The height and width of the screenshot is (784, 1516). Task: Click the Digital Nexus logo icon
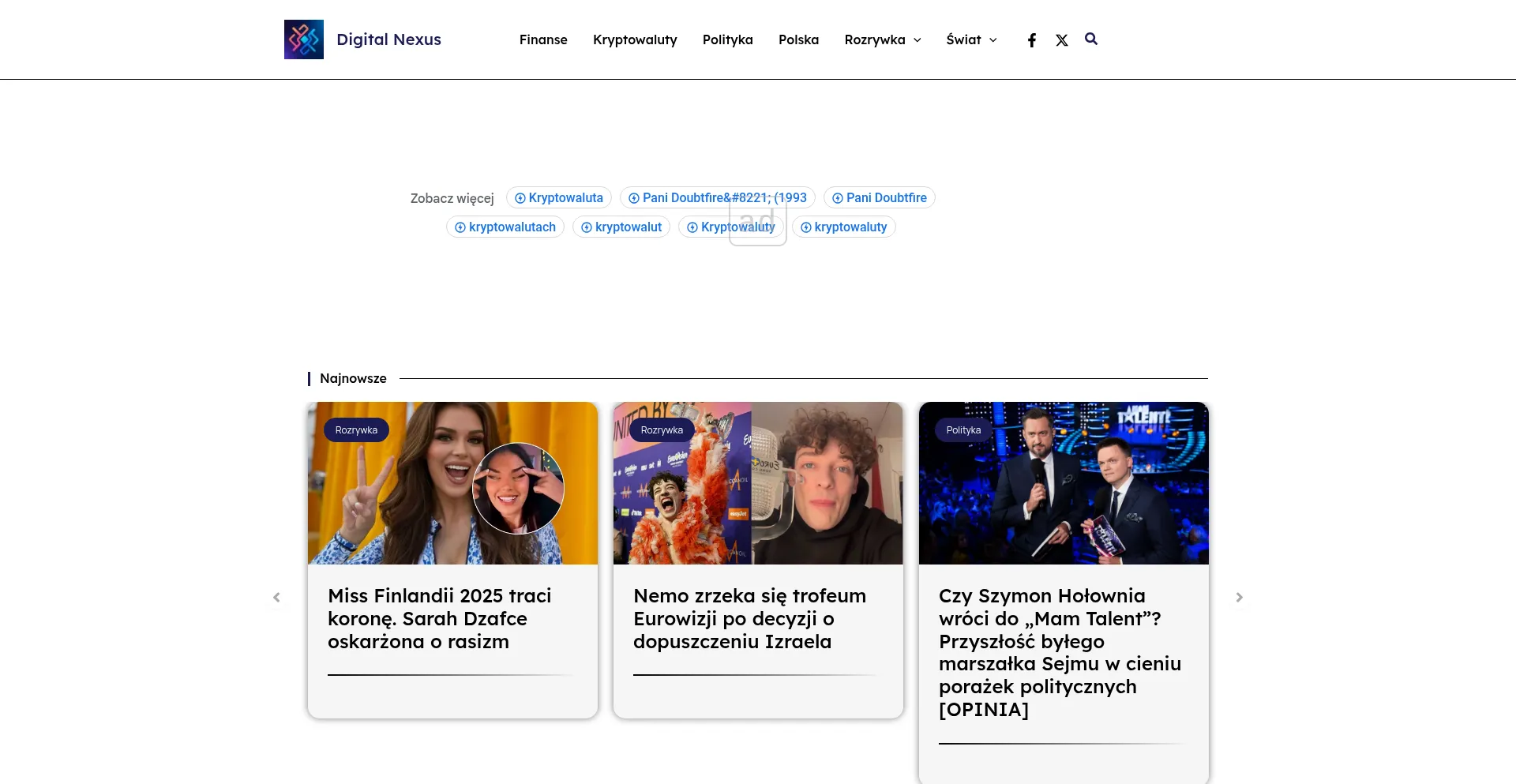point(304,39)
